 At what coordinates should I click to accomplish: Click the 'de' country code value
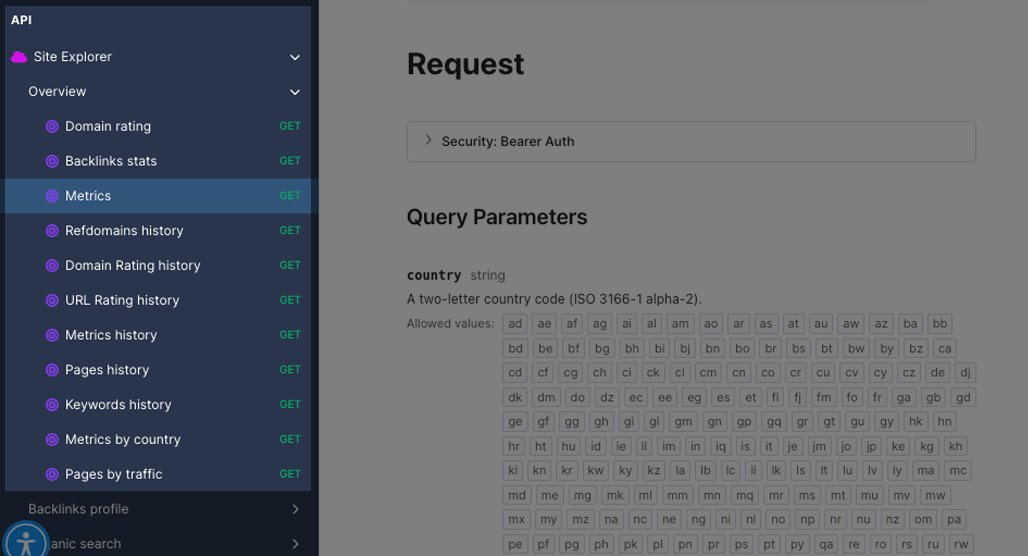[x=938, y=373]
